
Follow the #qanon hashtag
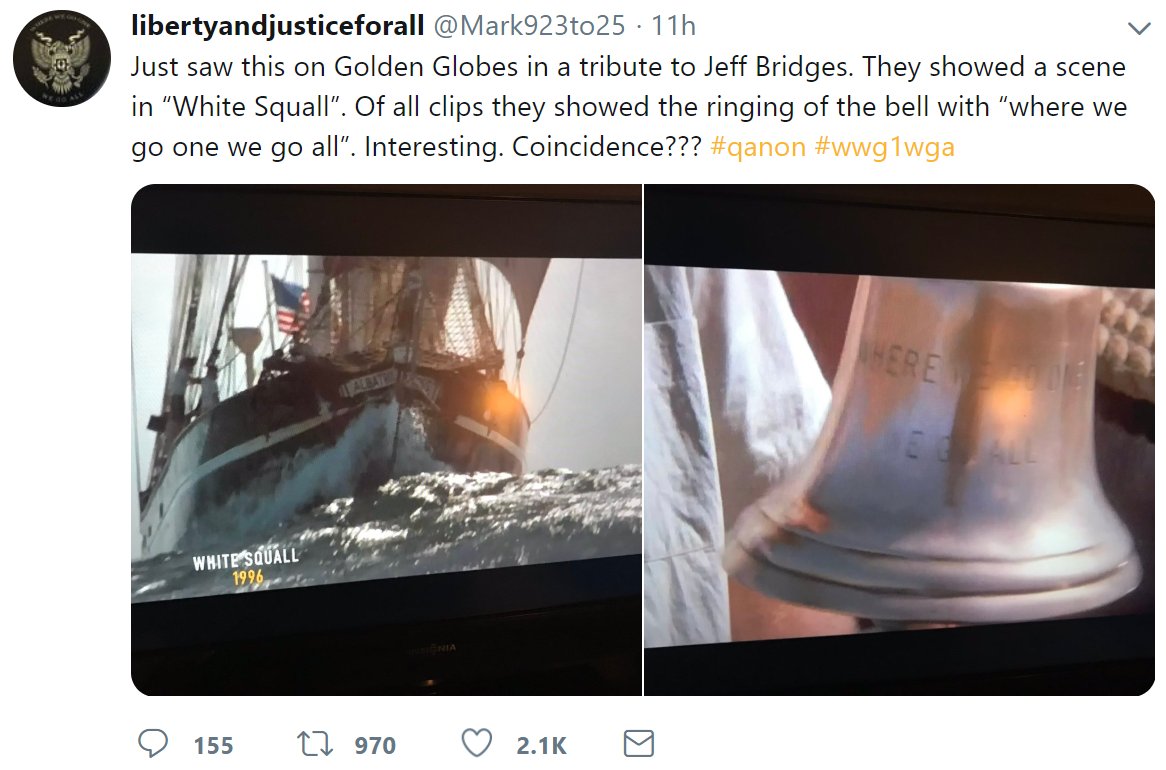pyautogui.click(x=758, y=147)
